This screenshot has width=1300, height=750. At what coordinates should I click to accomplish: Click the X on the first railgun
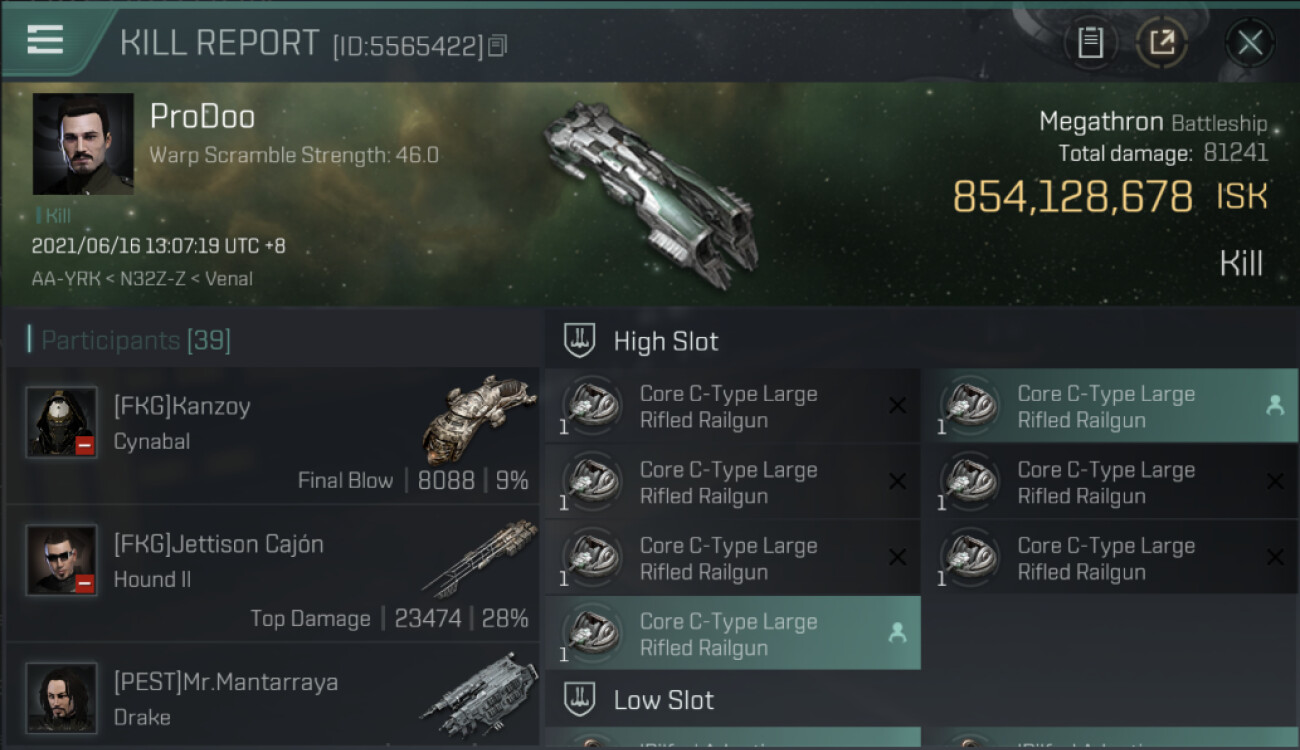click(897, 406)
